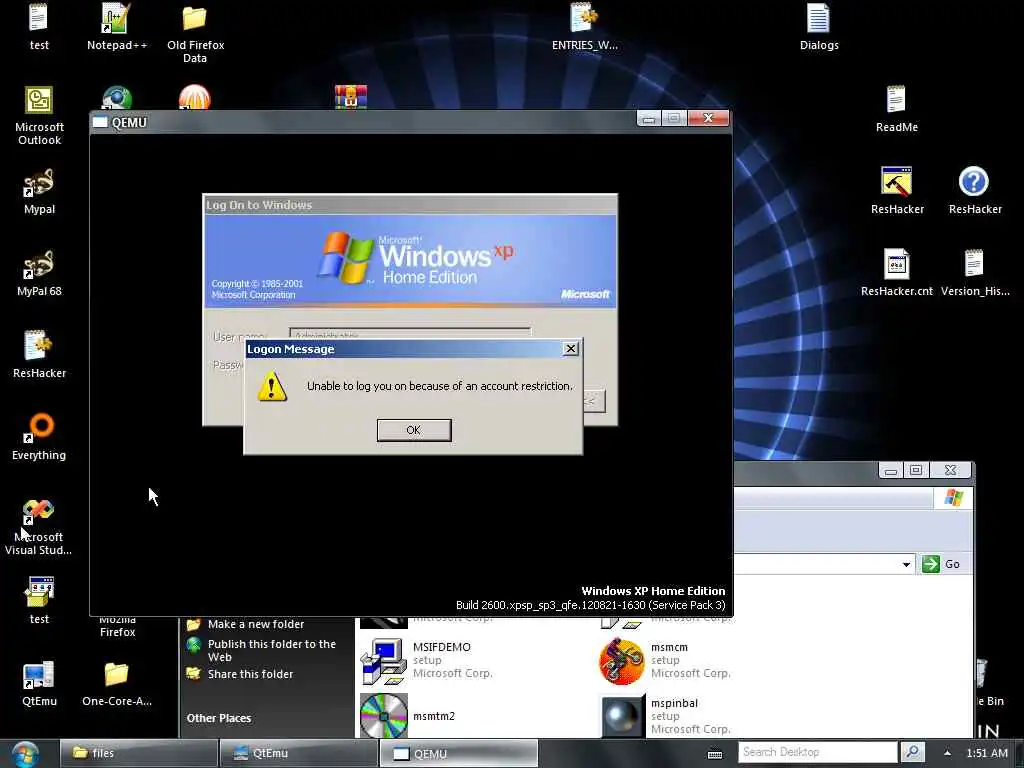
Task: Open WinRAR archive icon behind QEMU window
Action: click(x=351, y=97)
